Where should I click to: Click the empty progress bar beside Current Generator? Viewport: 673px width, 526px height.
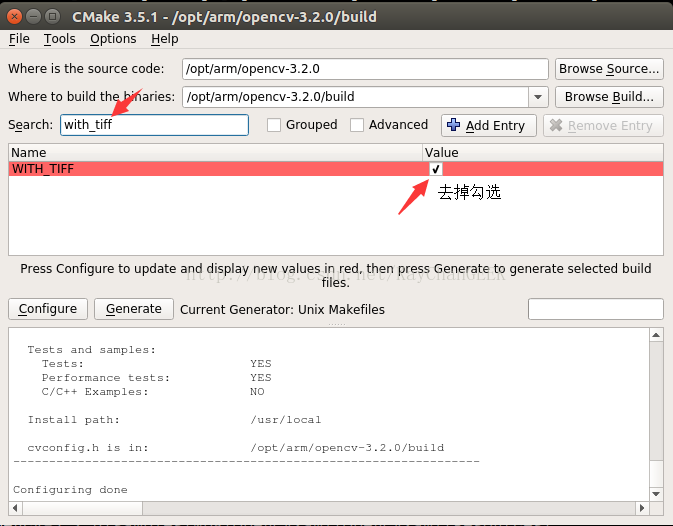click(596, 309)
